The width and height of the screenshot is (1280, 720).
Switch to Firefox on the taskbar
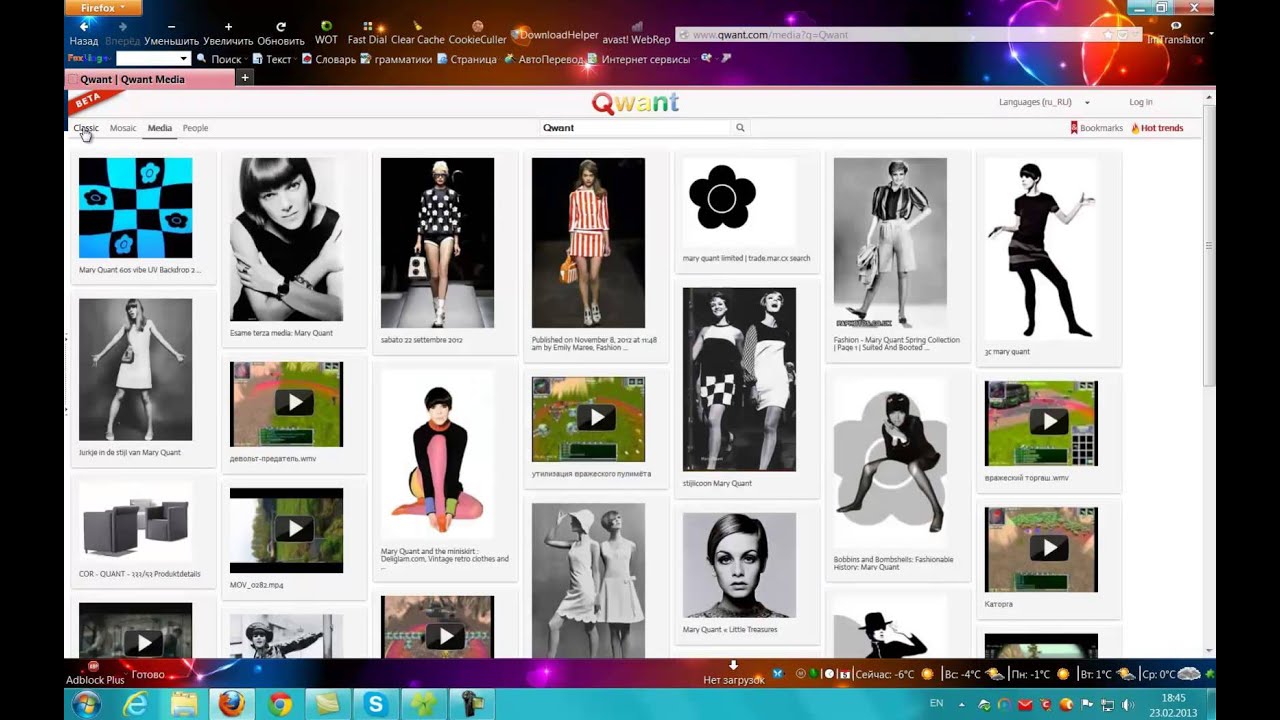tap(231, 704)
